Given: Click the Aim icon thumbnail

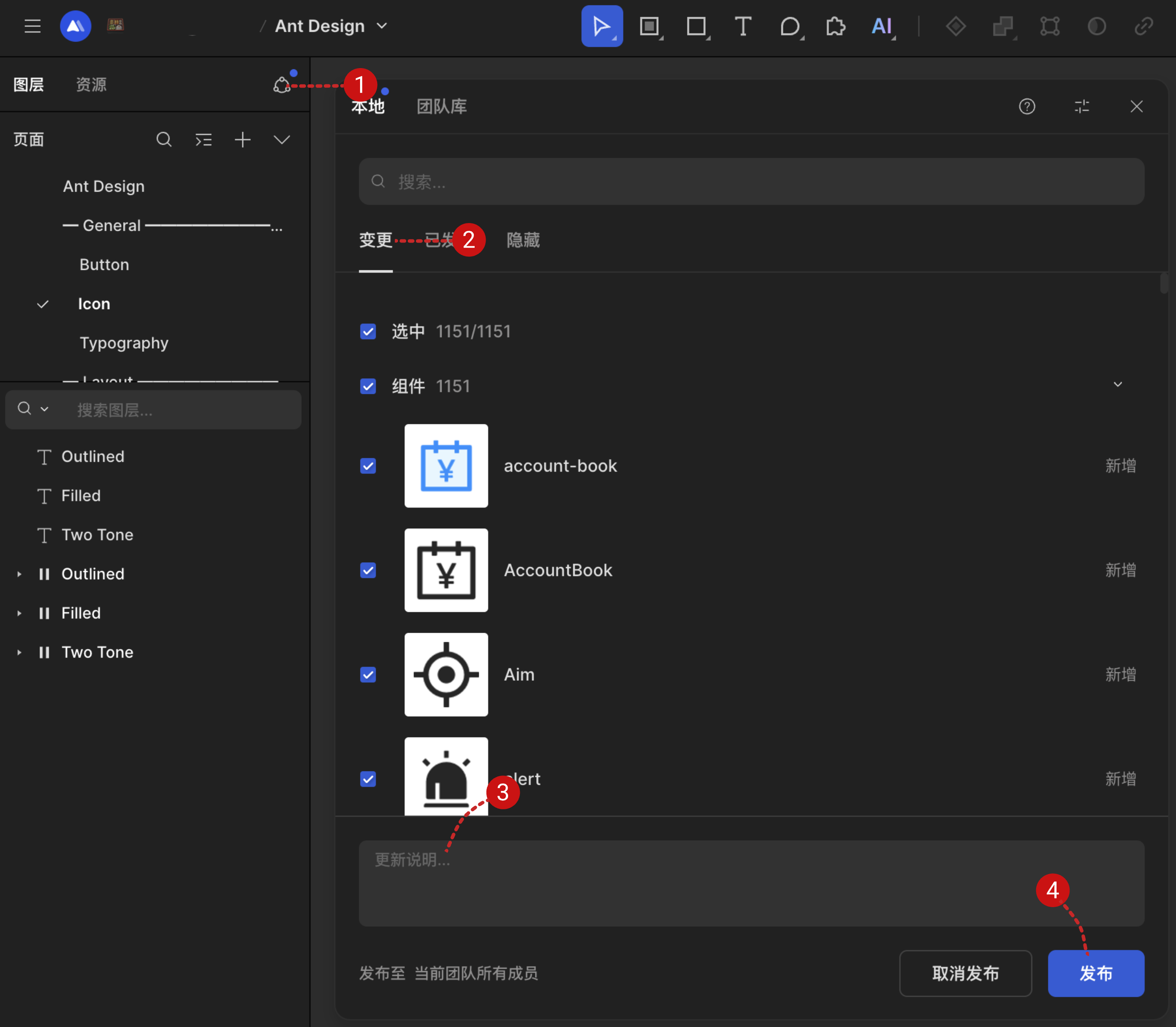Looking at the screenshot, I should (x=446, y=674).
